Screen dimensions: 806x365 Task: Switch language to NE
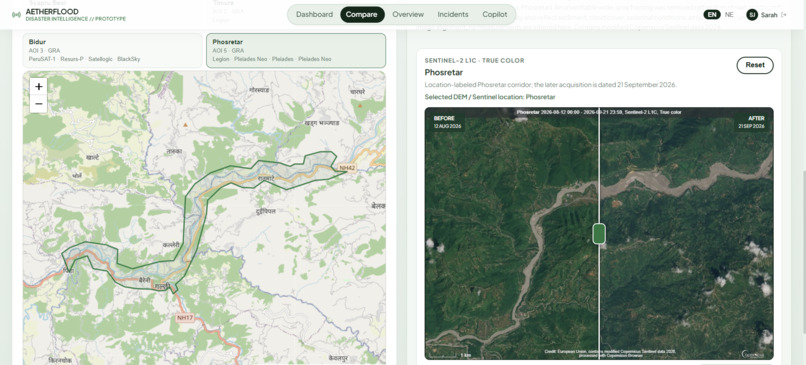[x=729, y=14]
